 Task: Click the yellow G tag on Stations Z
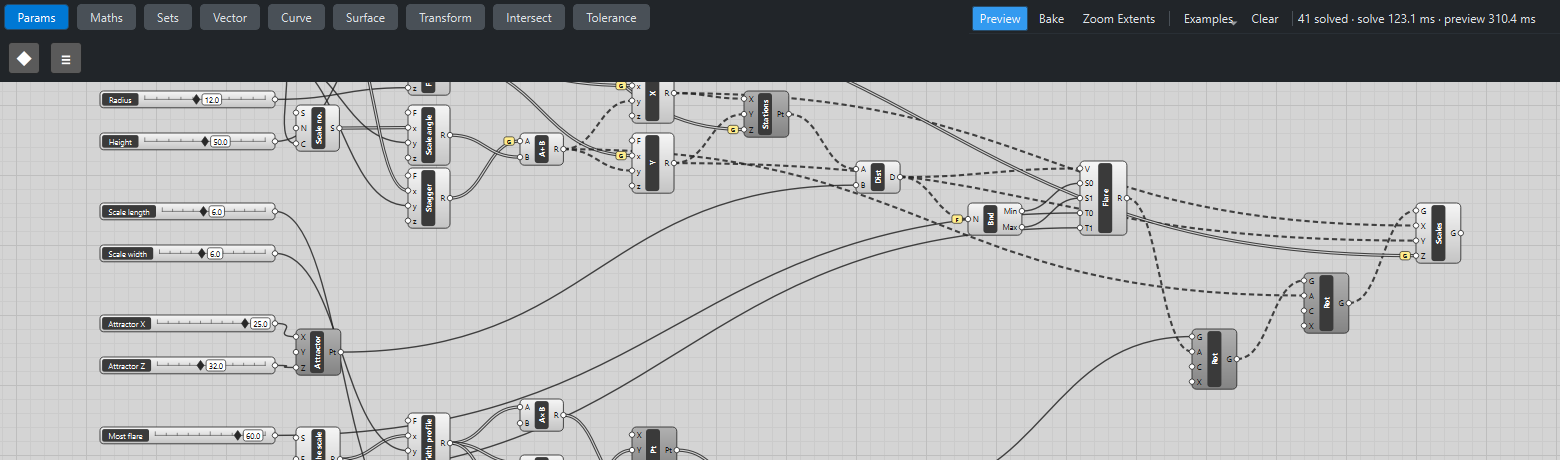tap(733, 130)
